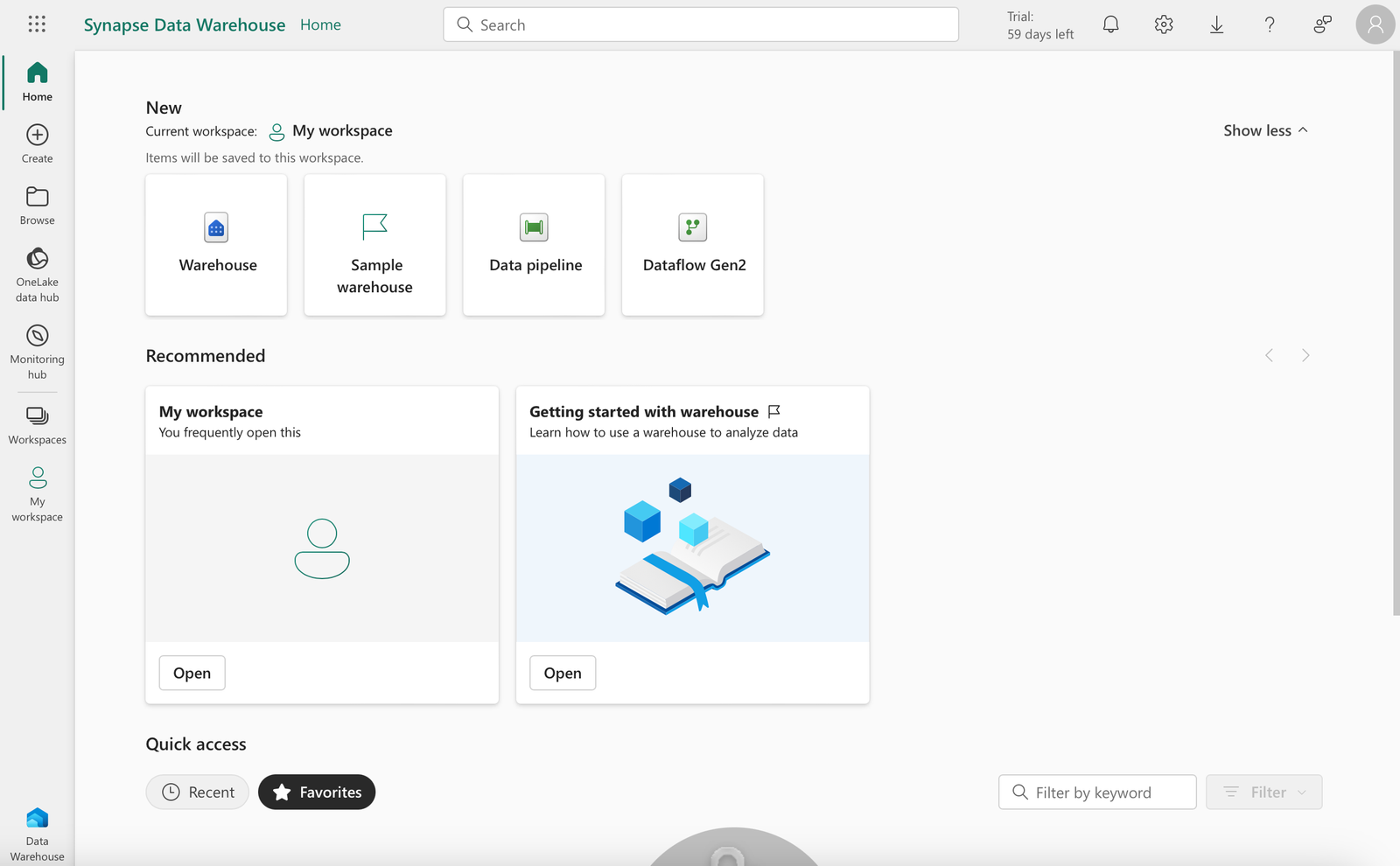Viewport: 1400px width, 866px height.
Task: Open the Monitoring hub from the sidebar
Action: pos(37,348)
